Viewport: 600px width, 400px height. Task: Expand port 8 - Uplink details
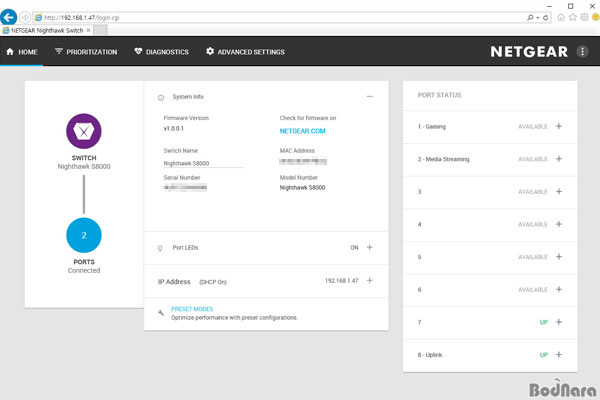[559, 354]
